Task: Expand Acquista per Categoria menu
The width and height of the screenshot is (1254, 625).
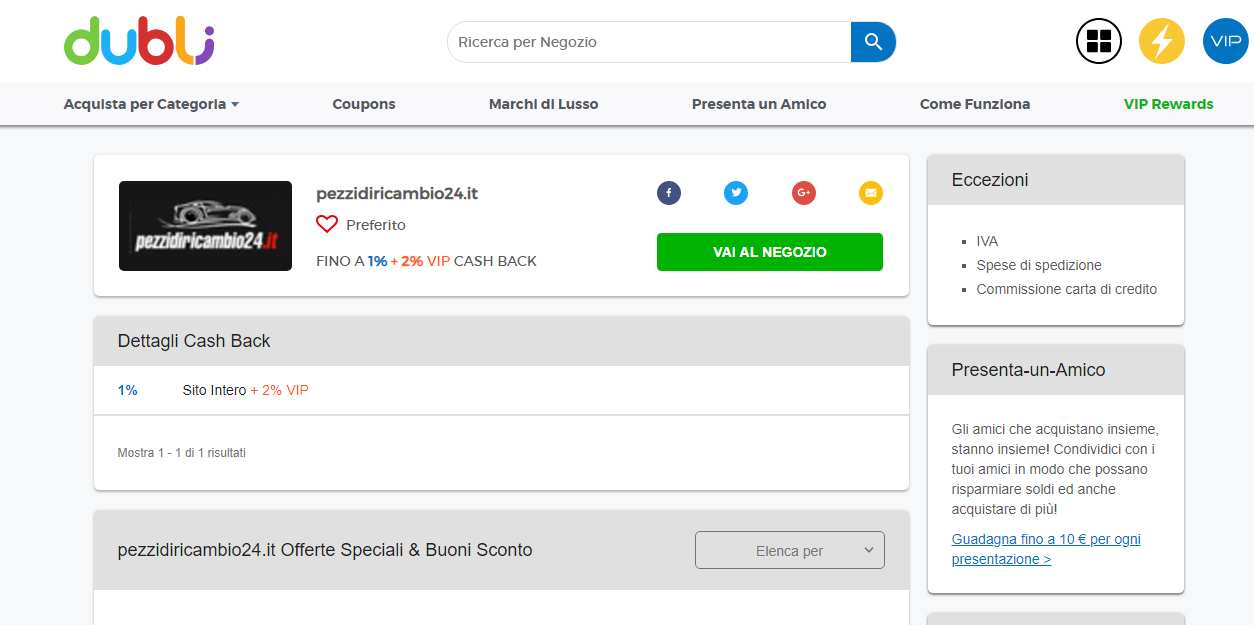Action: [x=151, y=104]
